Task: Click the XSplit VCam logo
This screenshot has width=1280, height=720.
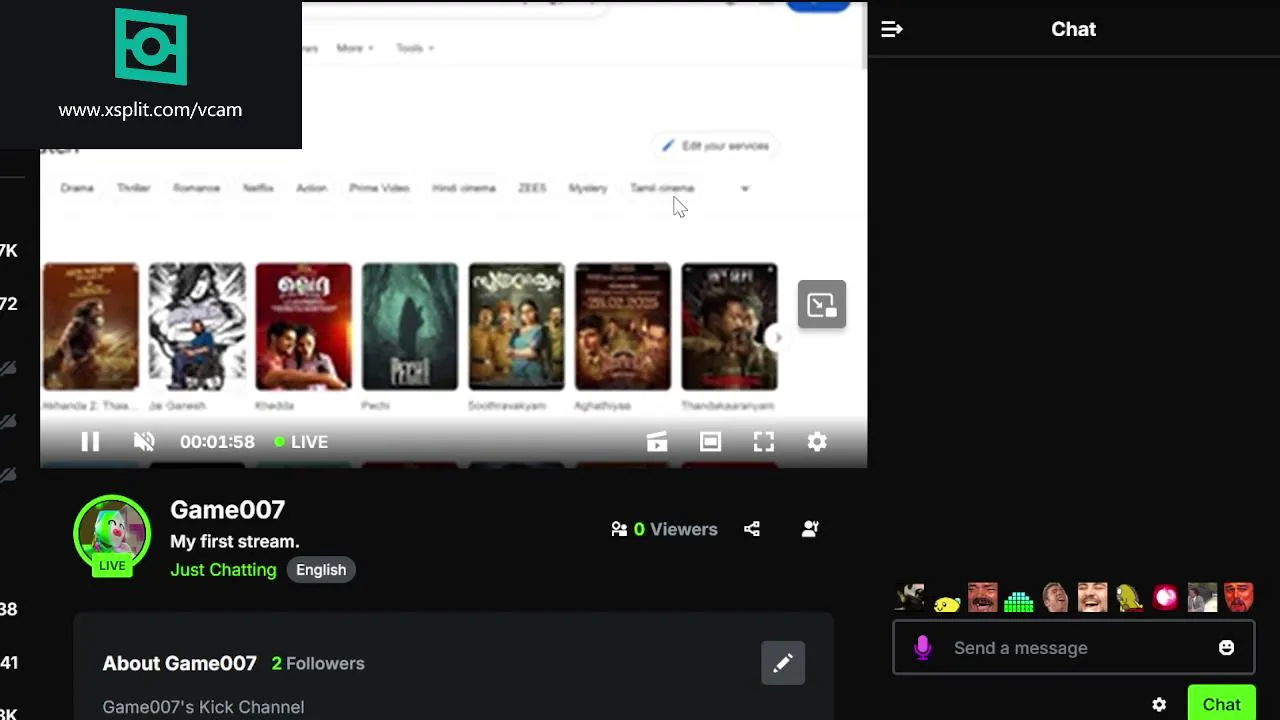Action: pos(151,47)
